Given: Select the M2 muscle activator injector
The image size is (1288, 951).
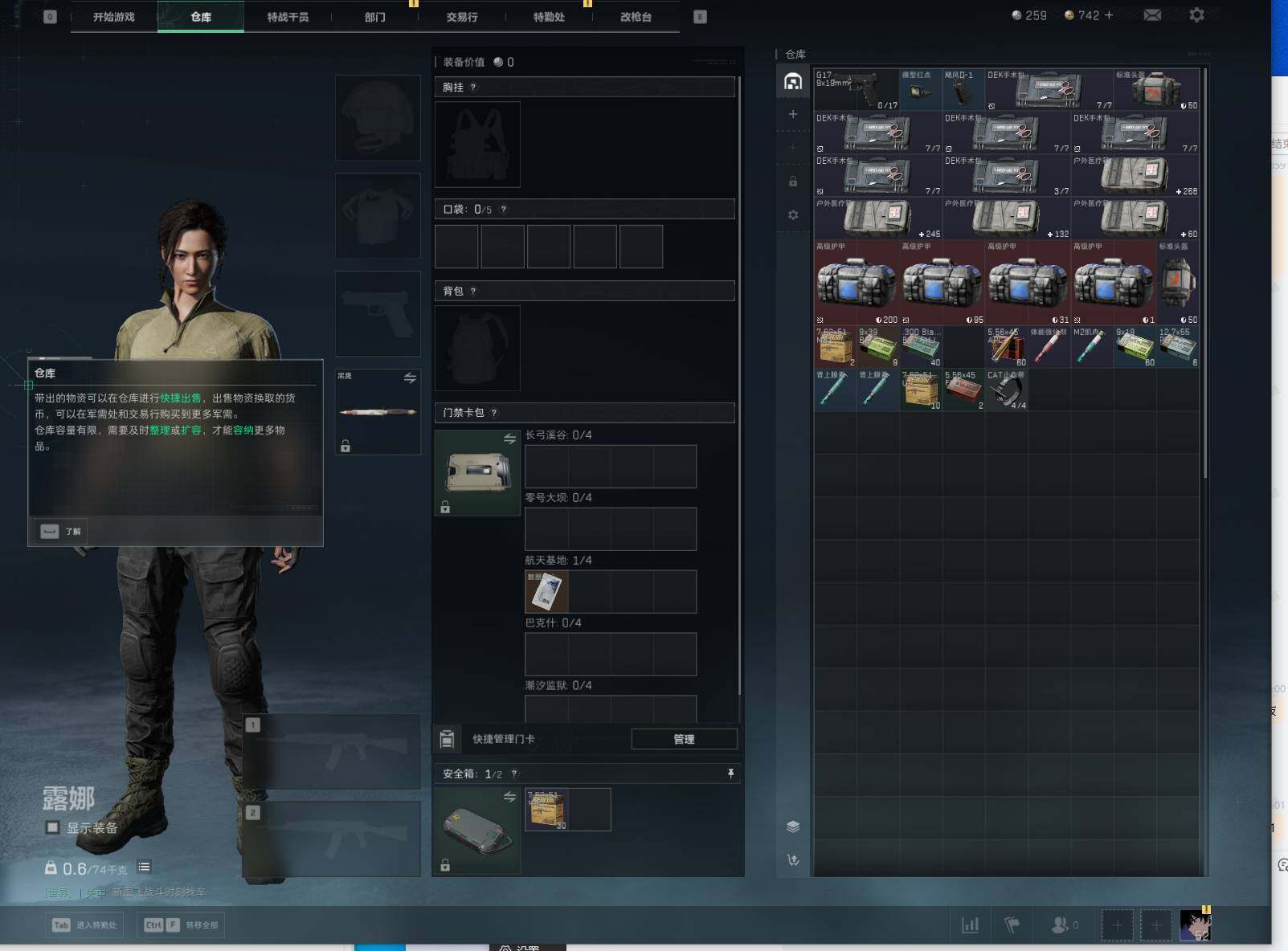Looking at the screenshot, I should [x=1092, y=346].
